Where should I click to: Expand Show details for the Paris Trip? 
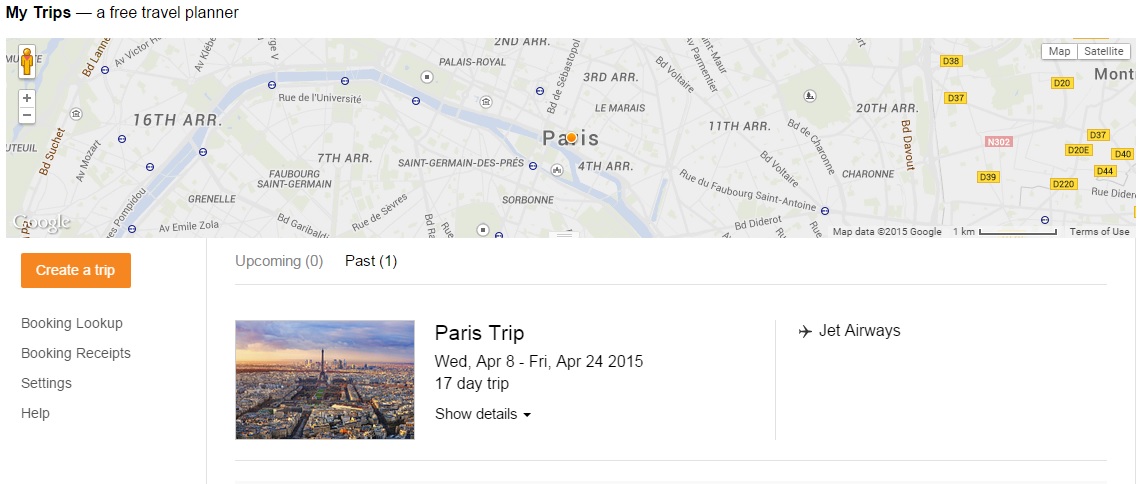[483, 414]
